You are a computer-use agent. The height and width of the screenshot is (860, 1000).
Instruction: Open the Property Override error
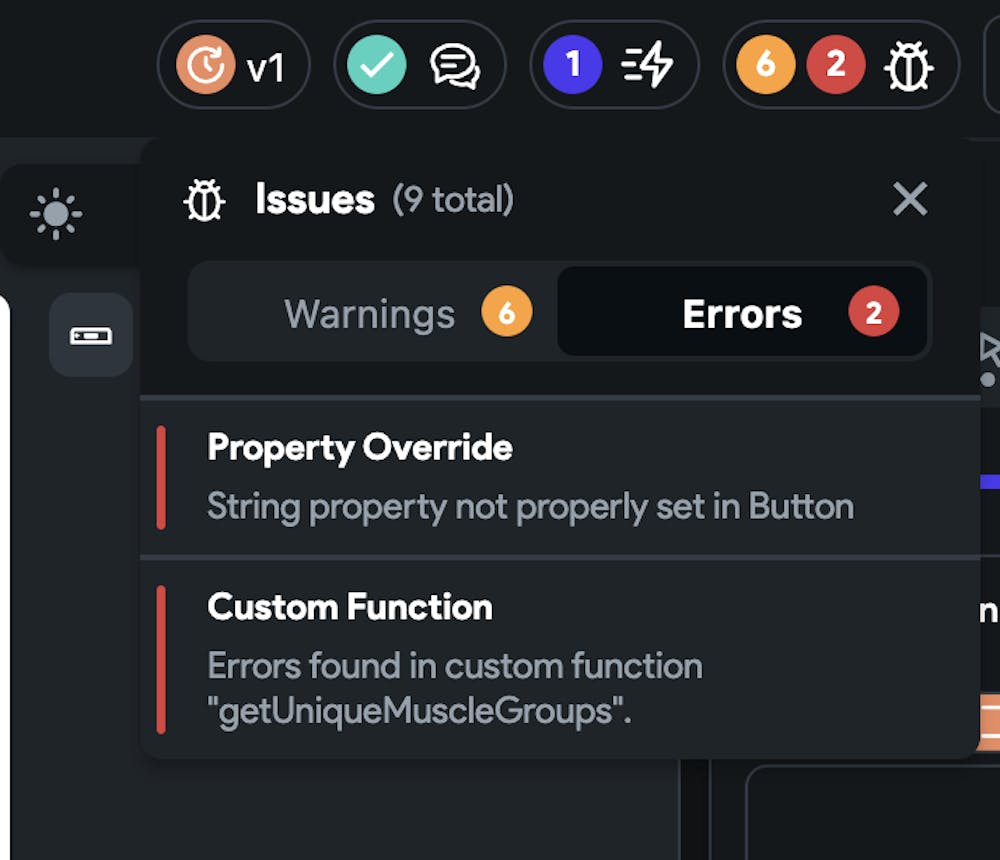(x=360, y=447)
